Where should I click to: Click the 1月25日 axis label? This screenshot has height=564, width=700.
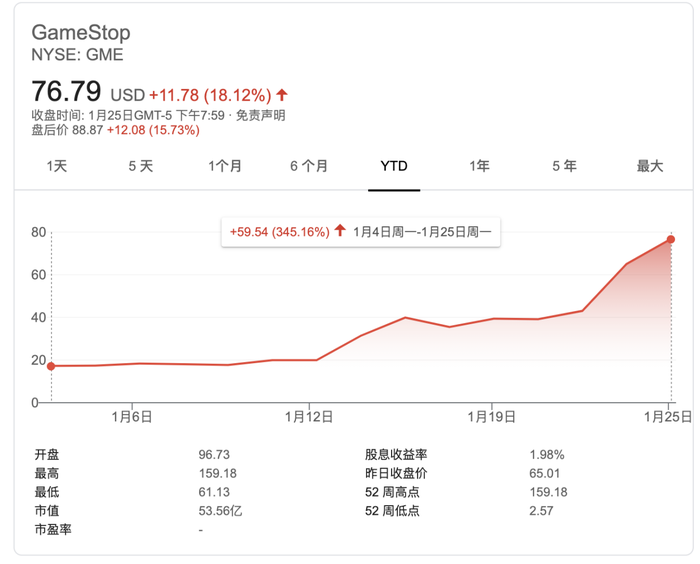(x=668, y=417)
